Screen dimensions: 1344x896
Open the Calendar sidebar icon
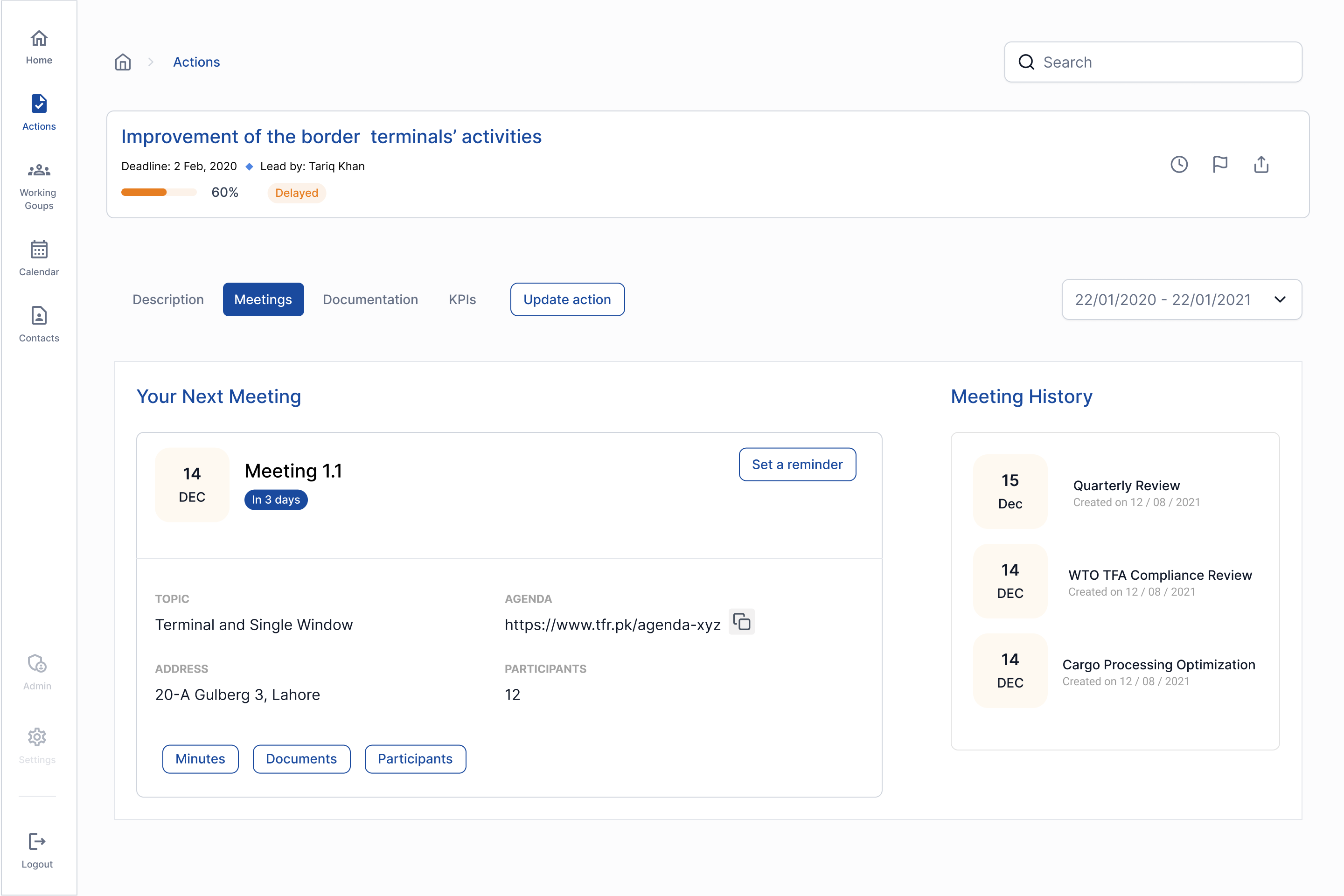coord(39,250)
